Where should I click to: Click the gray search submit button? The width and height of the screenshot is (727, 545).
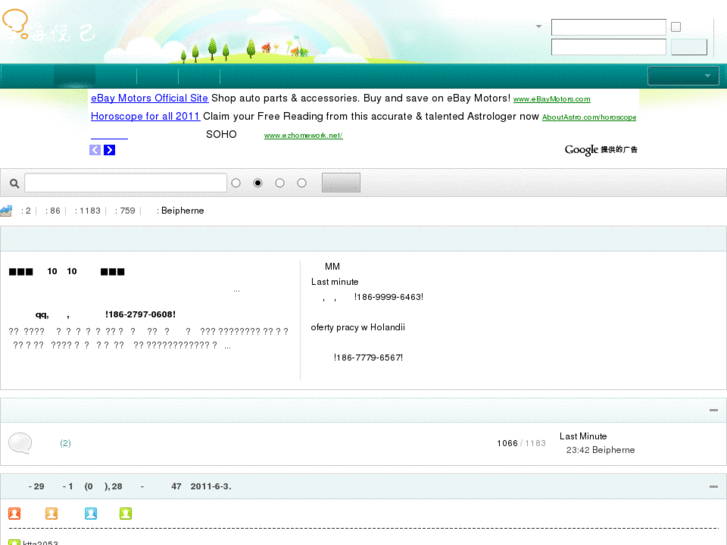click(341, 183)
